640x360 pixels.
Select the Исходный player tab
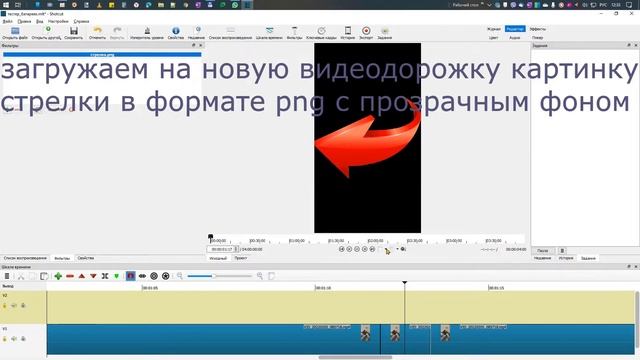tap(218, 258)
